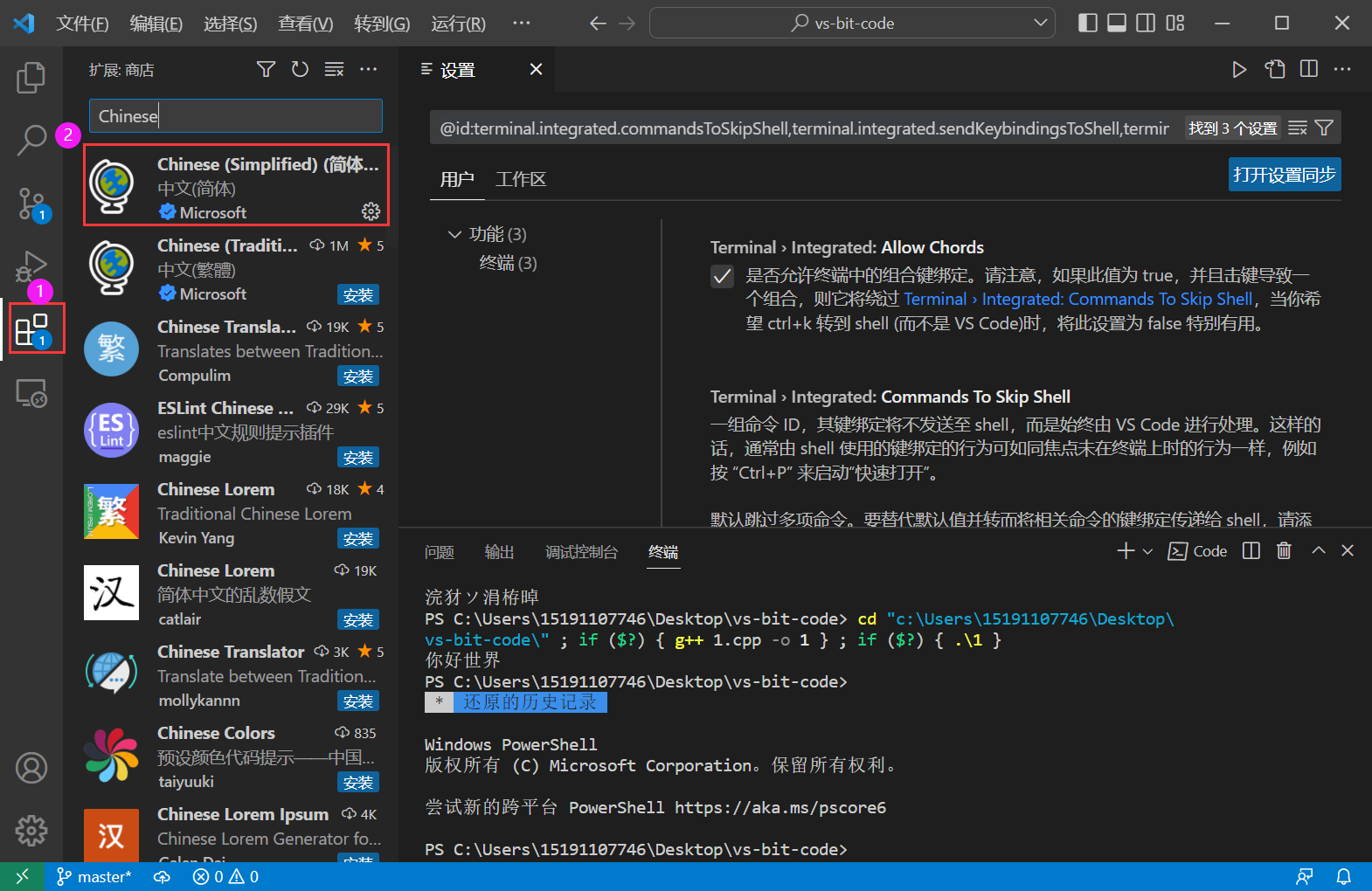Open the Source Control view
1372x891 pixels.
31,204
